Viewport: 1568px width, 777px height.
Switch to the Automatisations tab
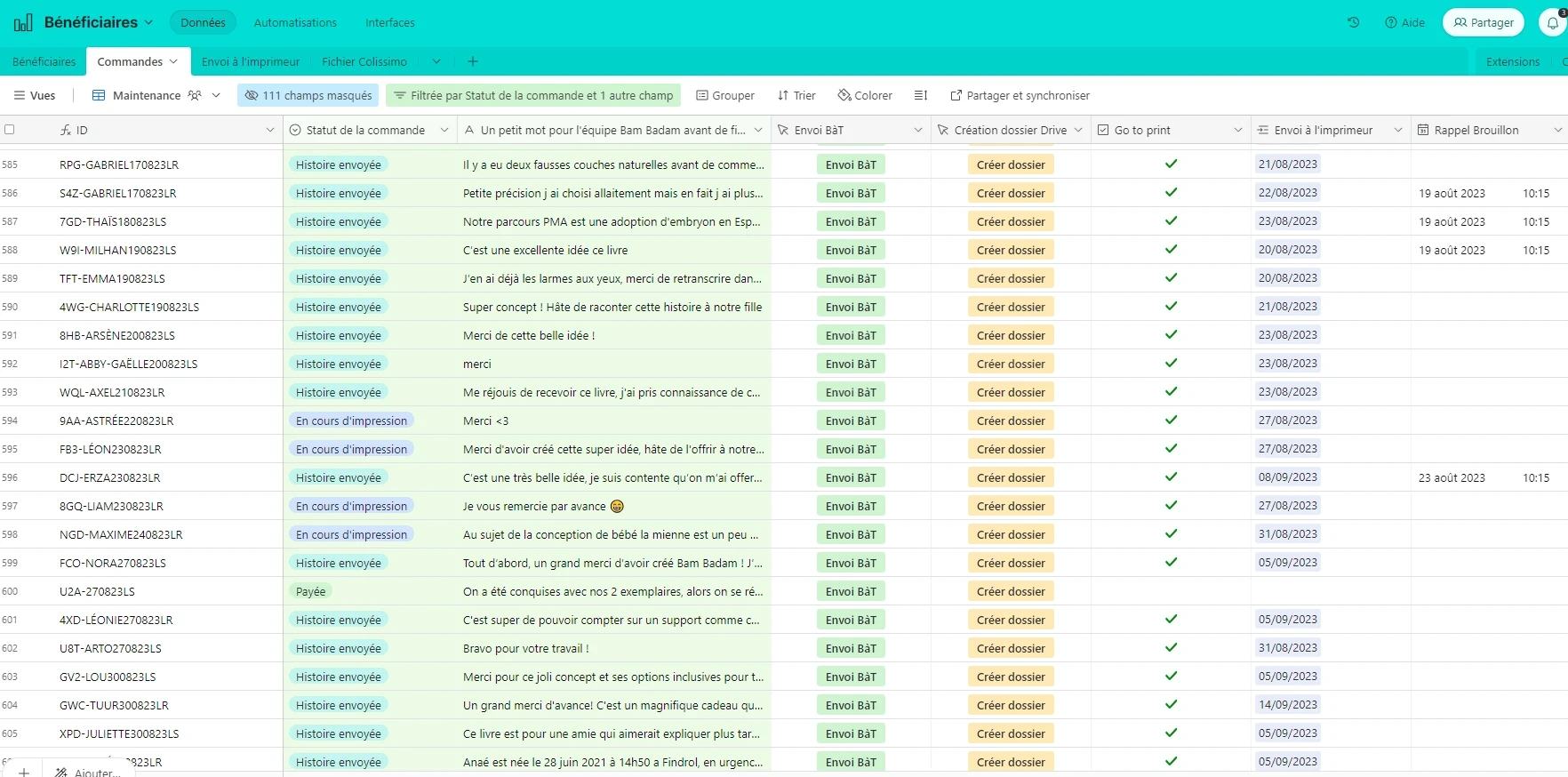(295, 22)
